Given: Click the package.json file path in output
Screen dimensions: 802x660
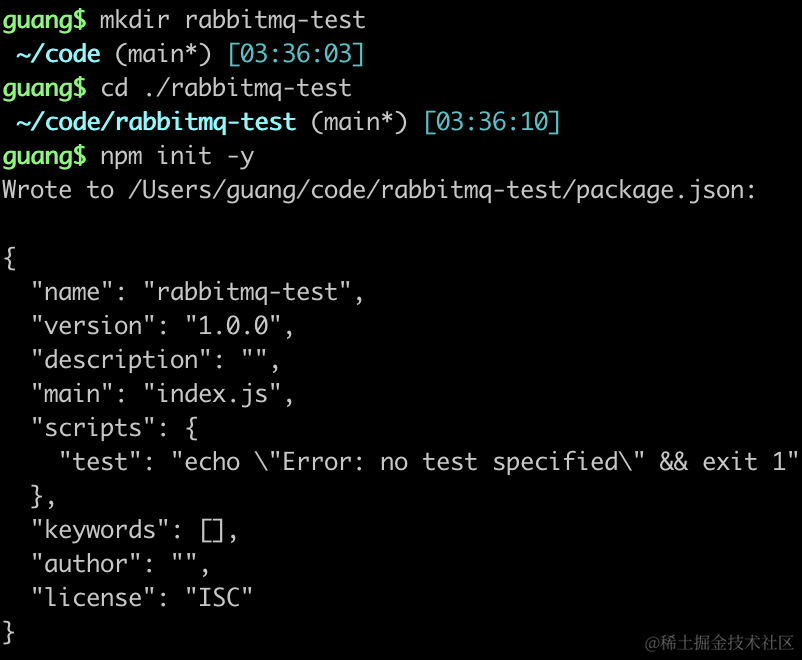Looking at the screenshot, I should [x=442, y=191].
